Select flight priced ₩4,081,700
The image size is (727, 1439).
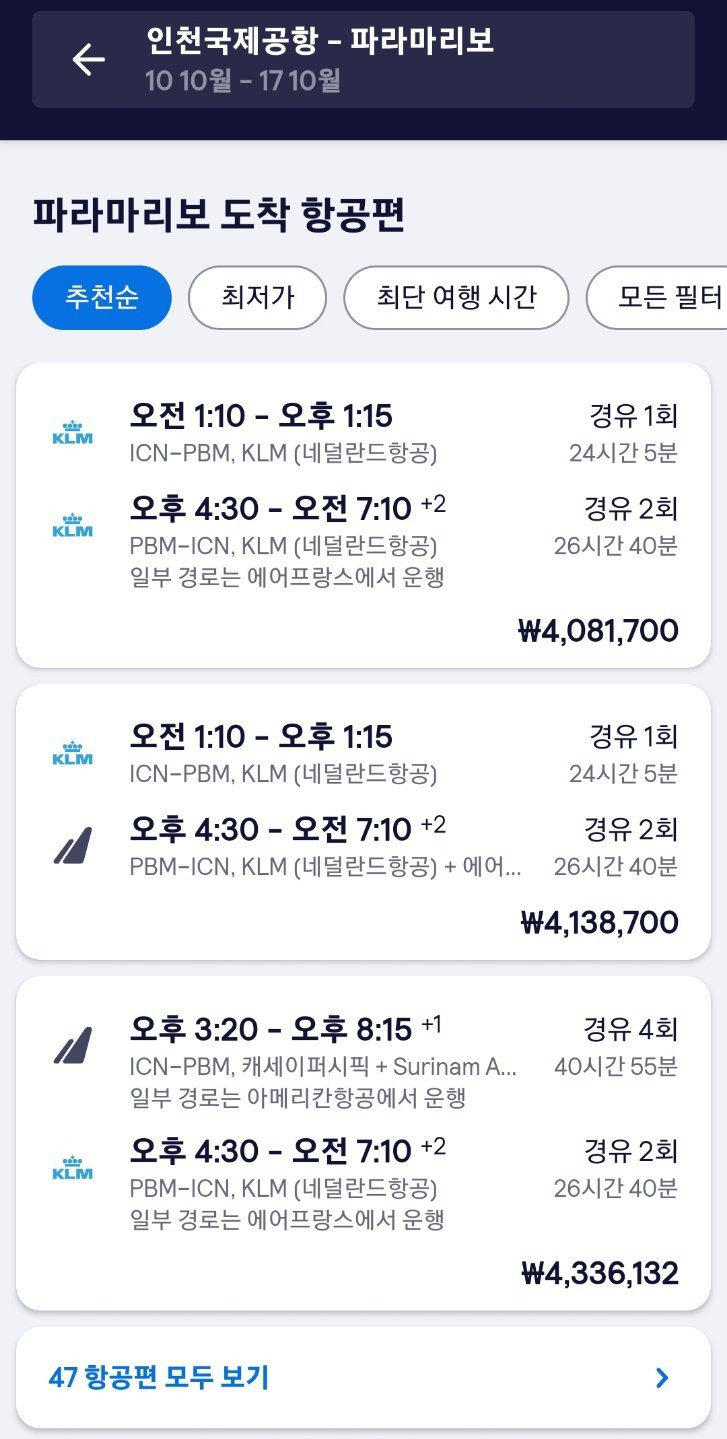tap(598, 631)
